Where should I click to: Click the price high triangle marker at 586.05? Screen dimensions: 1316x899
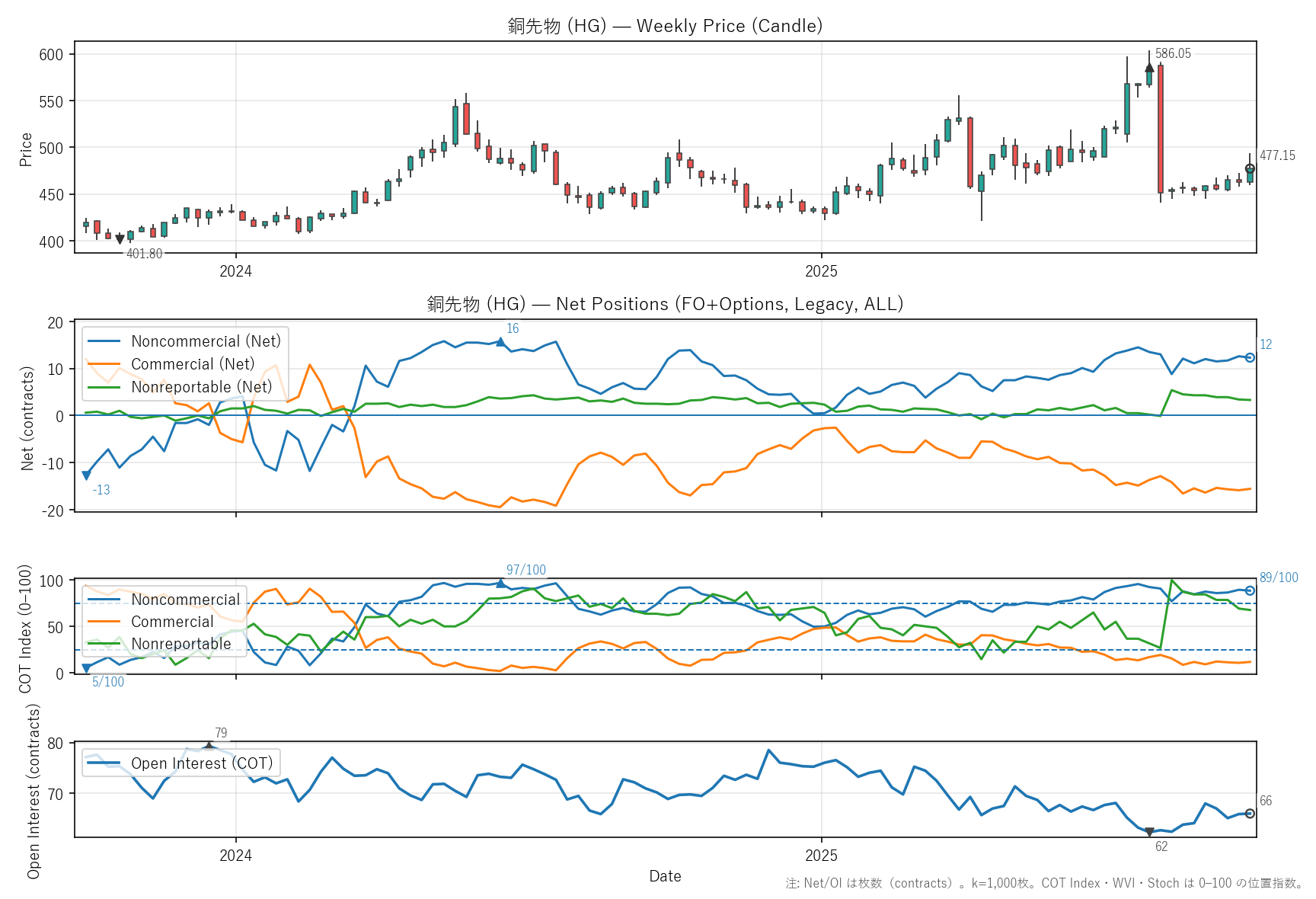pyautogui.click(x=1149, y=69)
